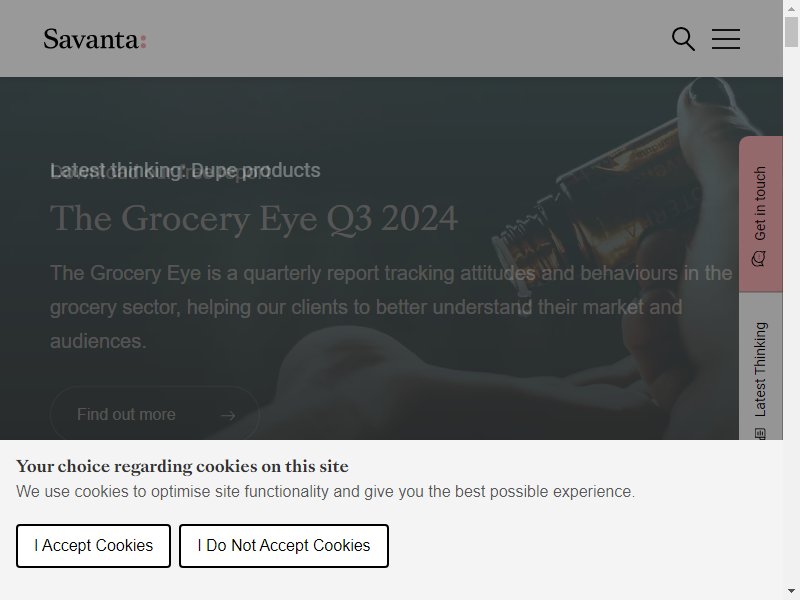Open the hamburger navigation menu
This screenshot has width=800, height=600.
726,39
